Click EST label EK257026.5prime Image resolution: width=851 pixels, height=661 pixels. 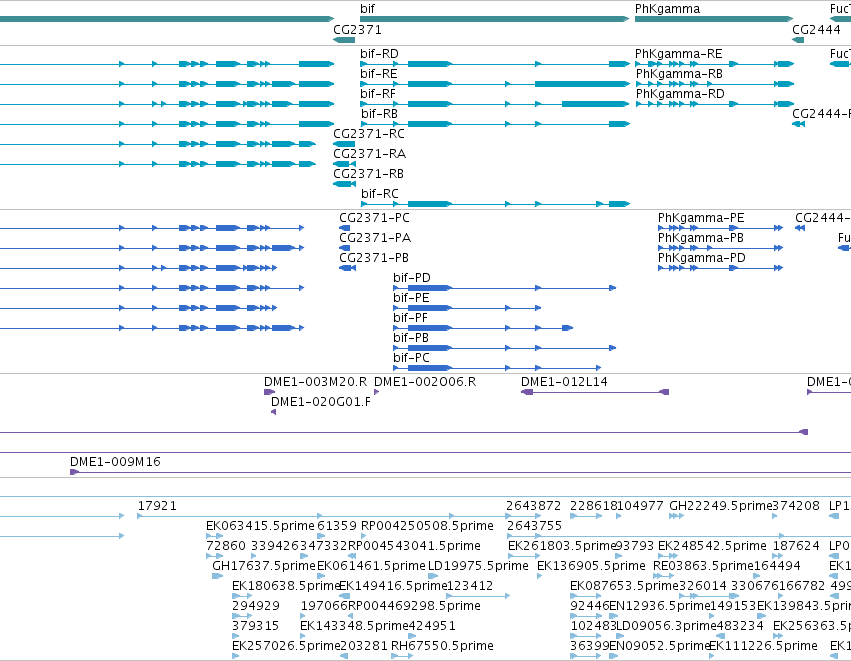pyautogui.click(x=285, y=646)
